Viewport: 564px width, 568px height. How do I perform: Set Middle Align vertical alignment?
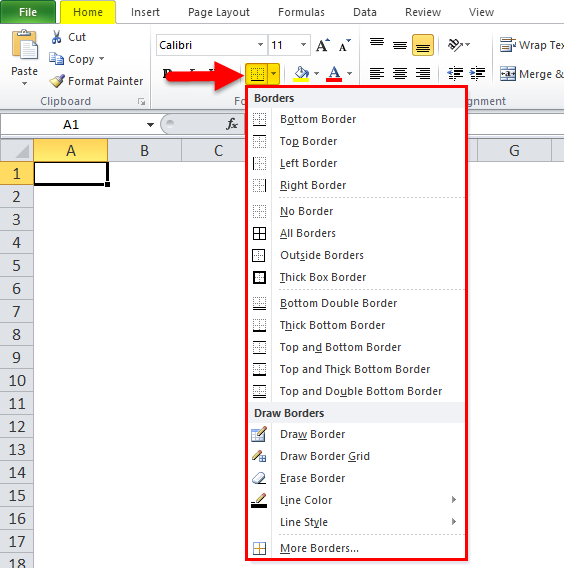point(400,45)
